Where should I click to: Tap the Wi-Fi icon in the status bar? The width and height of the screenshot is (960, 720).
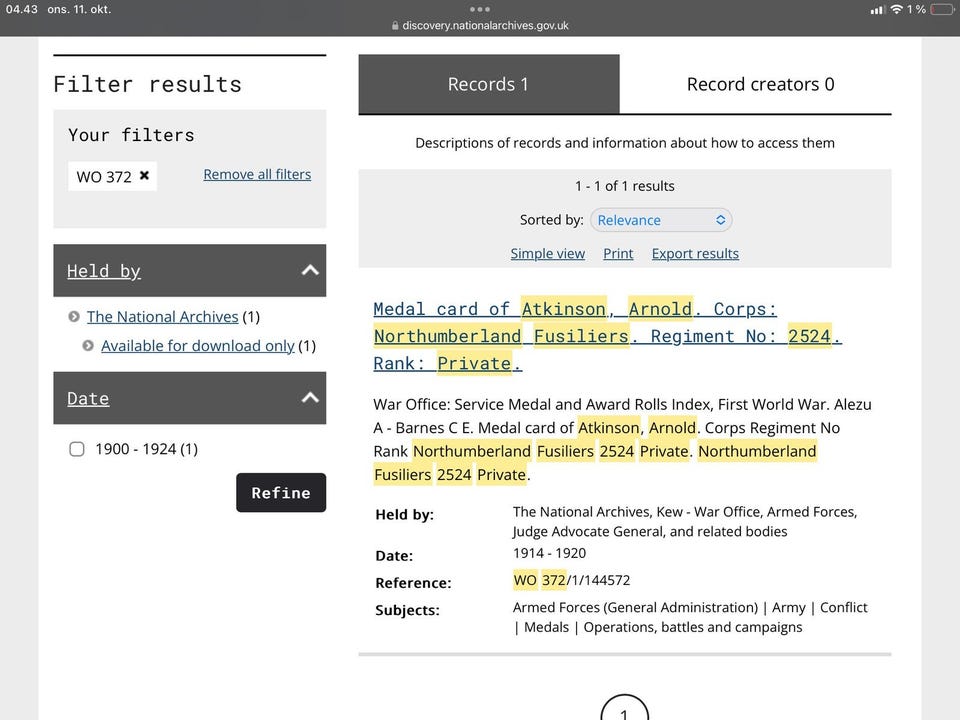pos(896,9)
